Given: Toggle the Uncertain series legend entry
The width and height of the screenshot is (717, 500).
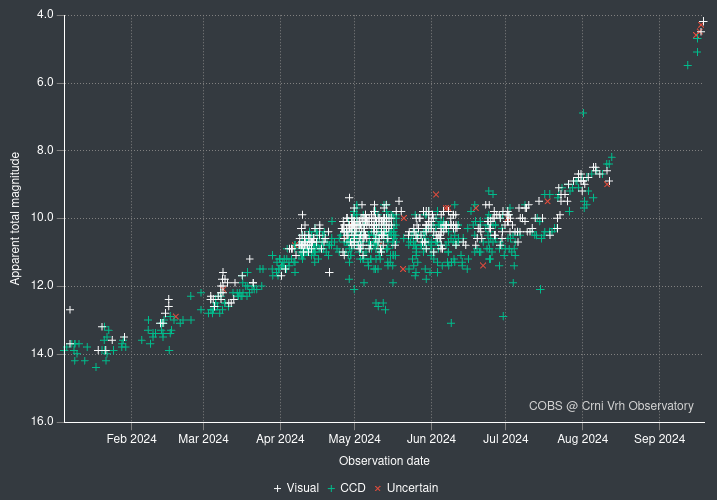Looking at the screenshot, I should pos(406,488).
